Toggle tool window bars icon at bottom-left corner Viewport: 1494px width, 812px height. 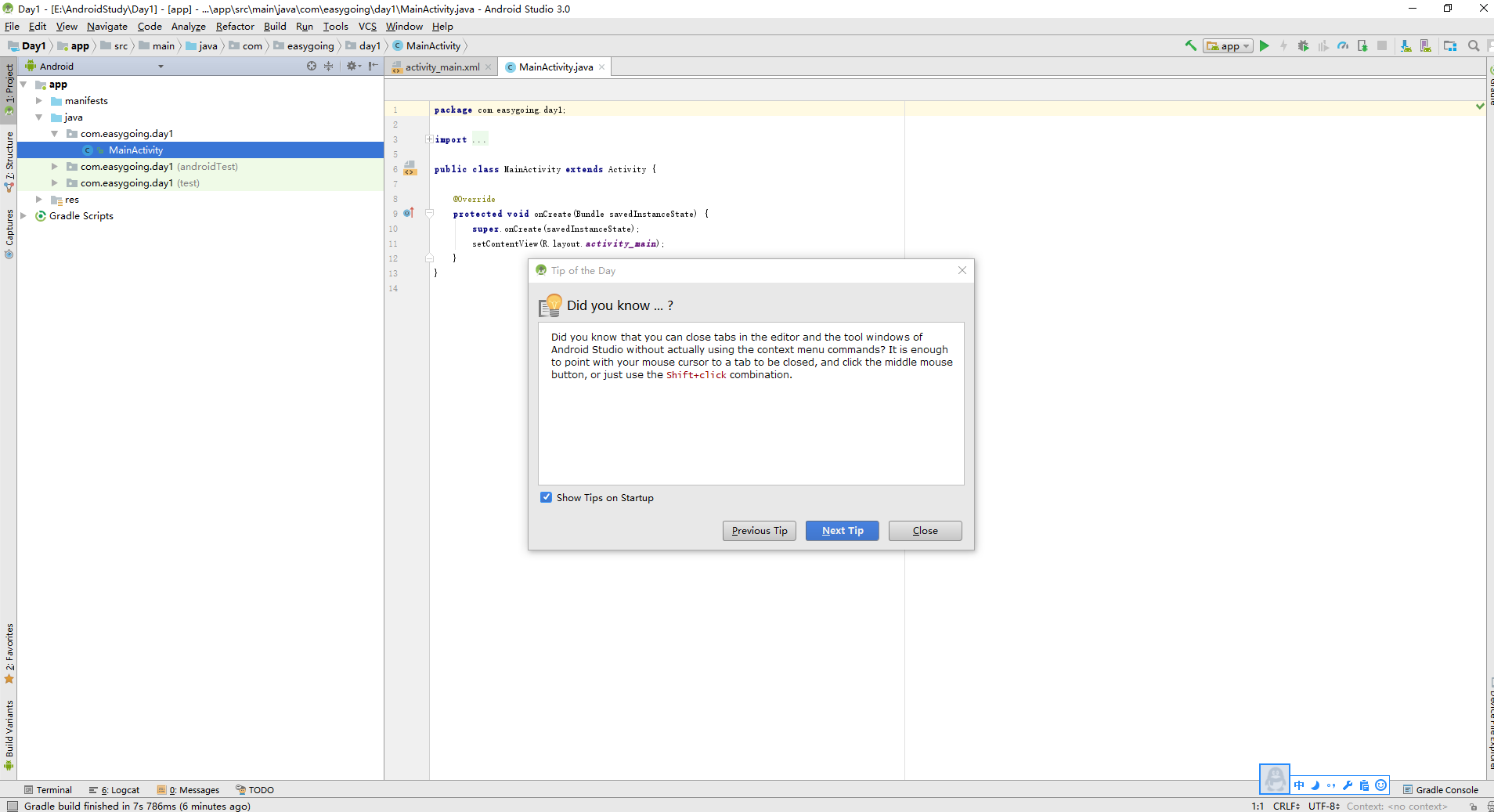12,806
